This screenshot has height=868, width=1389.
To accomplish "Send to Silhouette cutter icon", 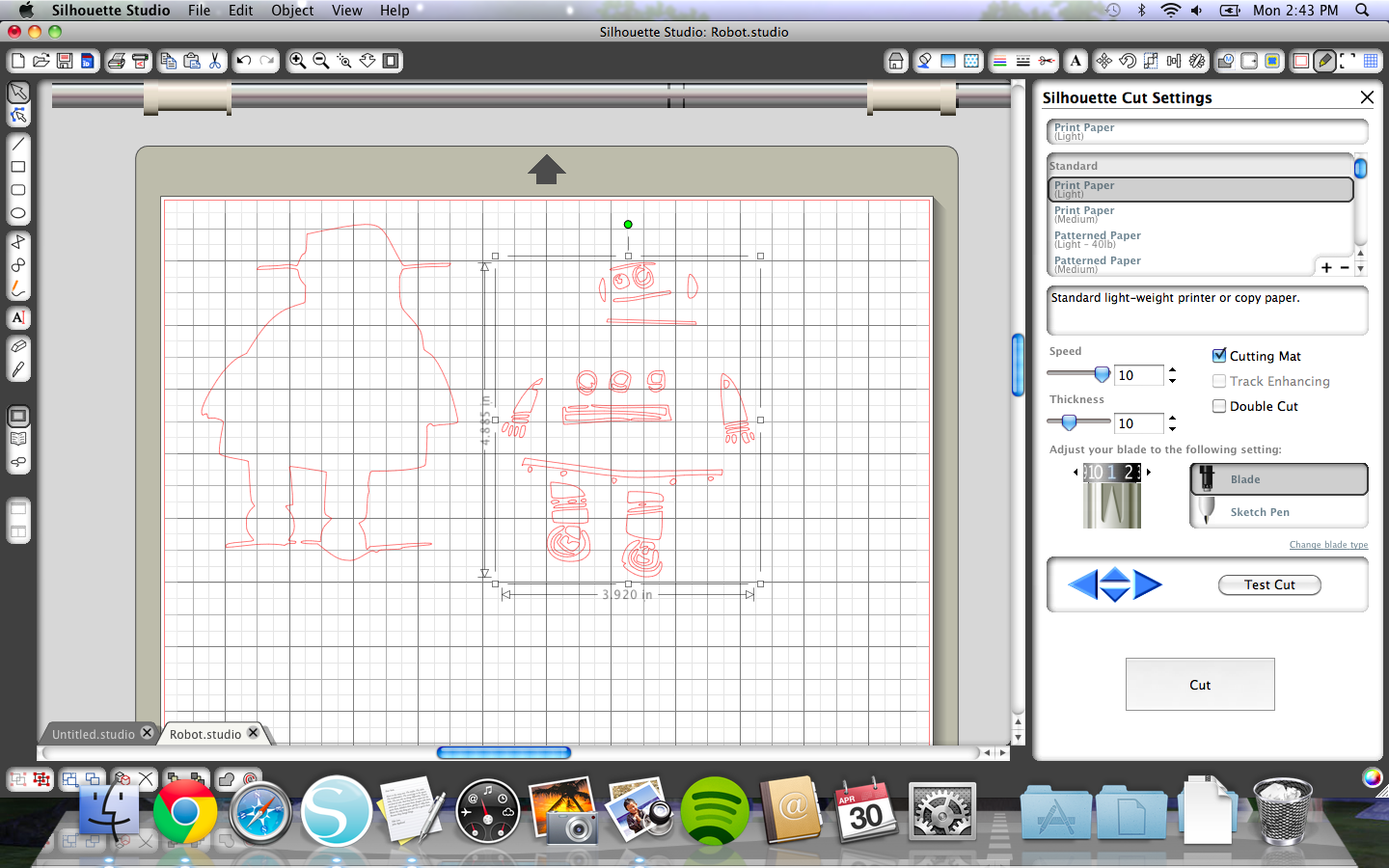I will (x=140, y=61).
